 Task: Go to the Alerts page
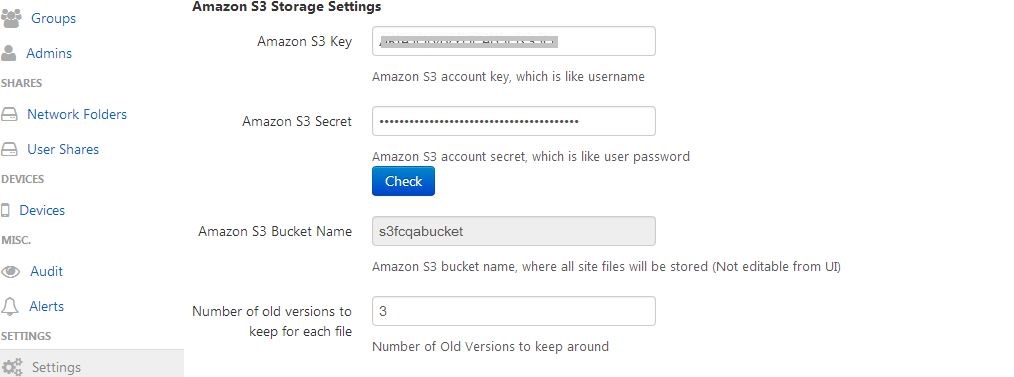click(47, 306)
